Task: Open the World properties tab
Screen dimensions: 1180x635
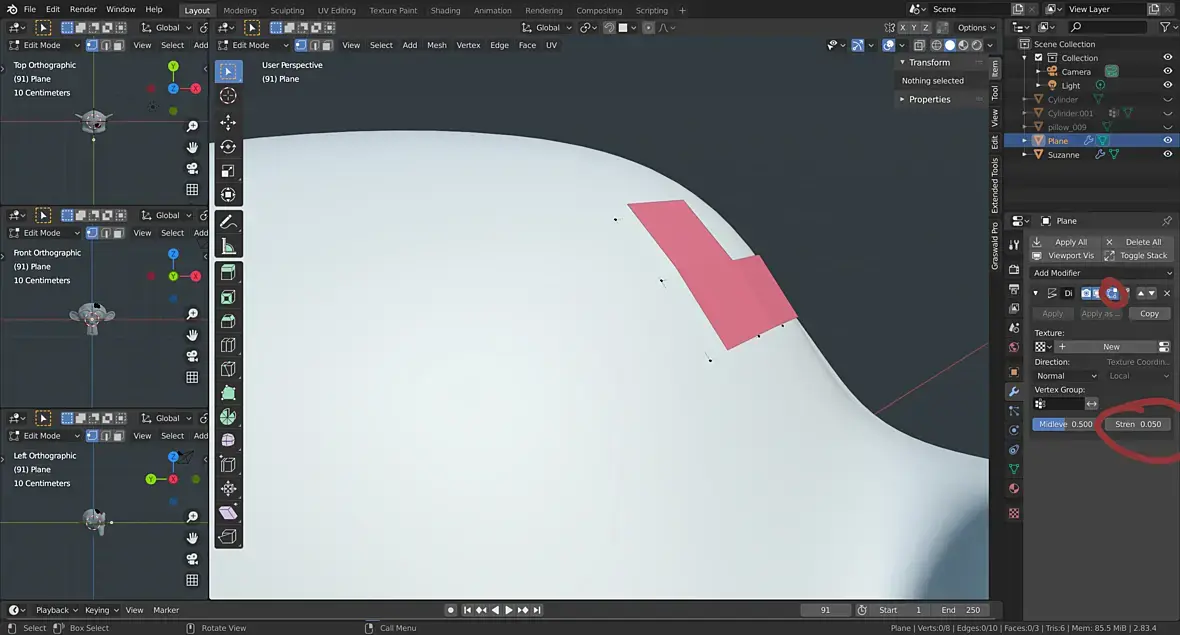Action: (x=1014, y=348)
